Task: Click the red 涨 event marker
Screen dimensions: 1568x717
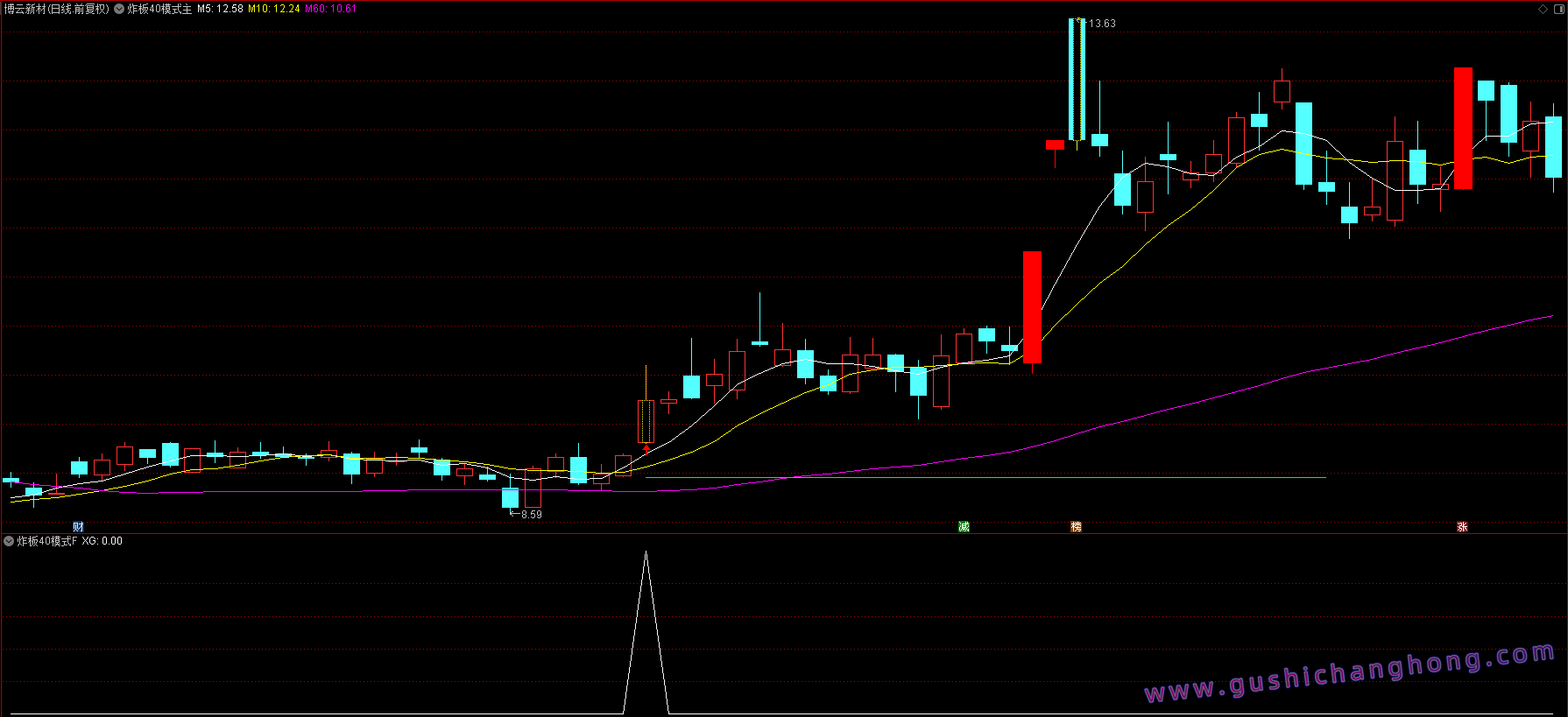Action: click(1462, 526)
